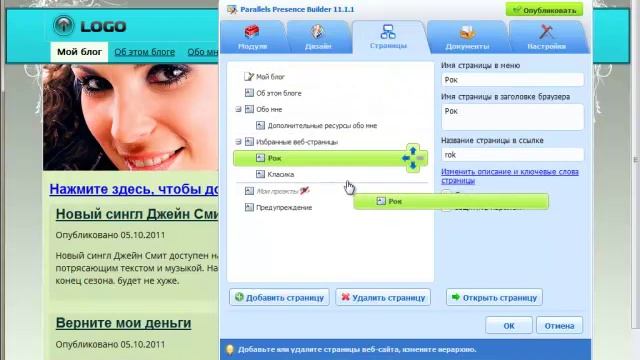Select the Обо мне page in the tree
The image size is (640, 360).
[x=269, y=109]
